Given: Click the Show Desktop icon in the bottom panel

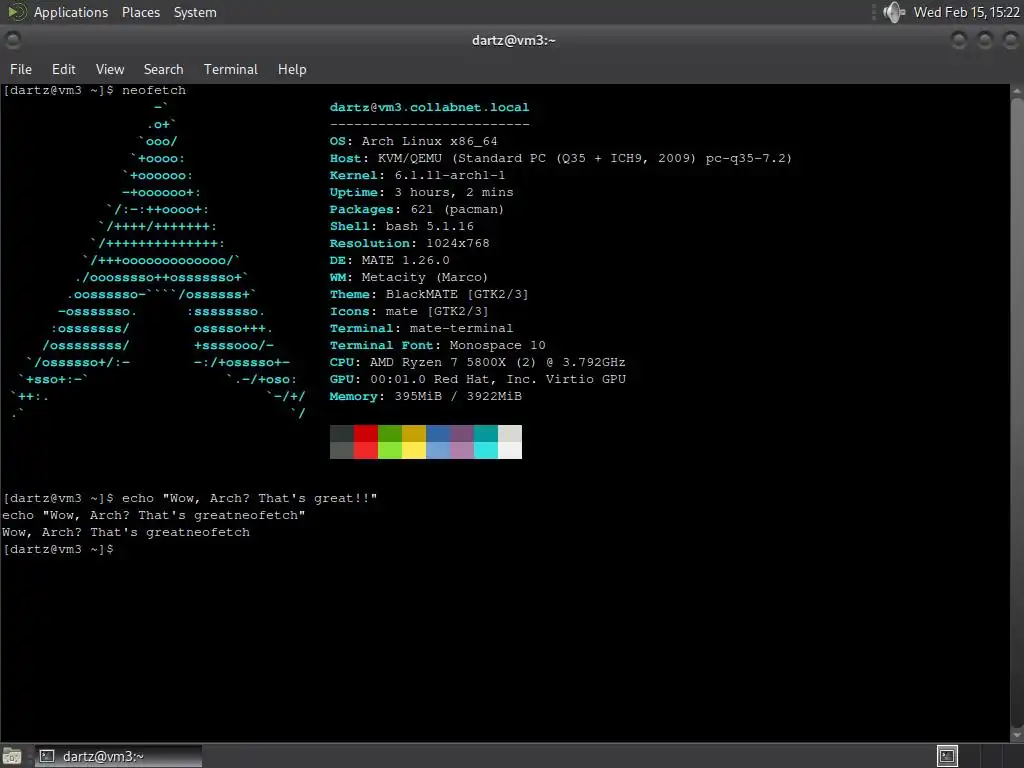Looking at the screenshot, I should point(12,756).
